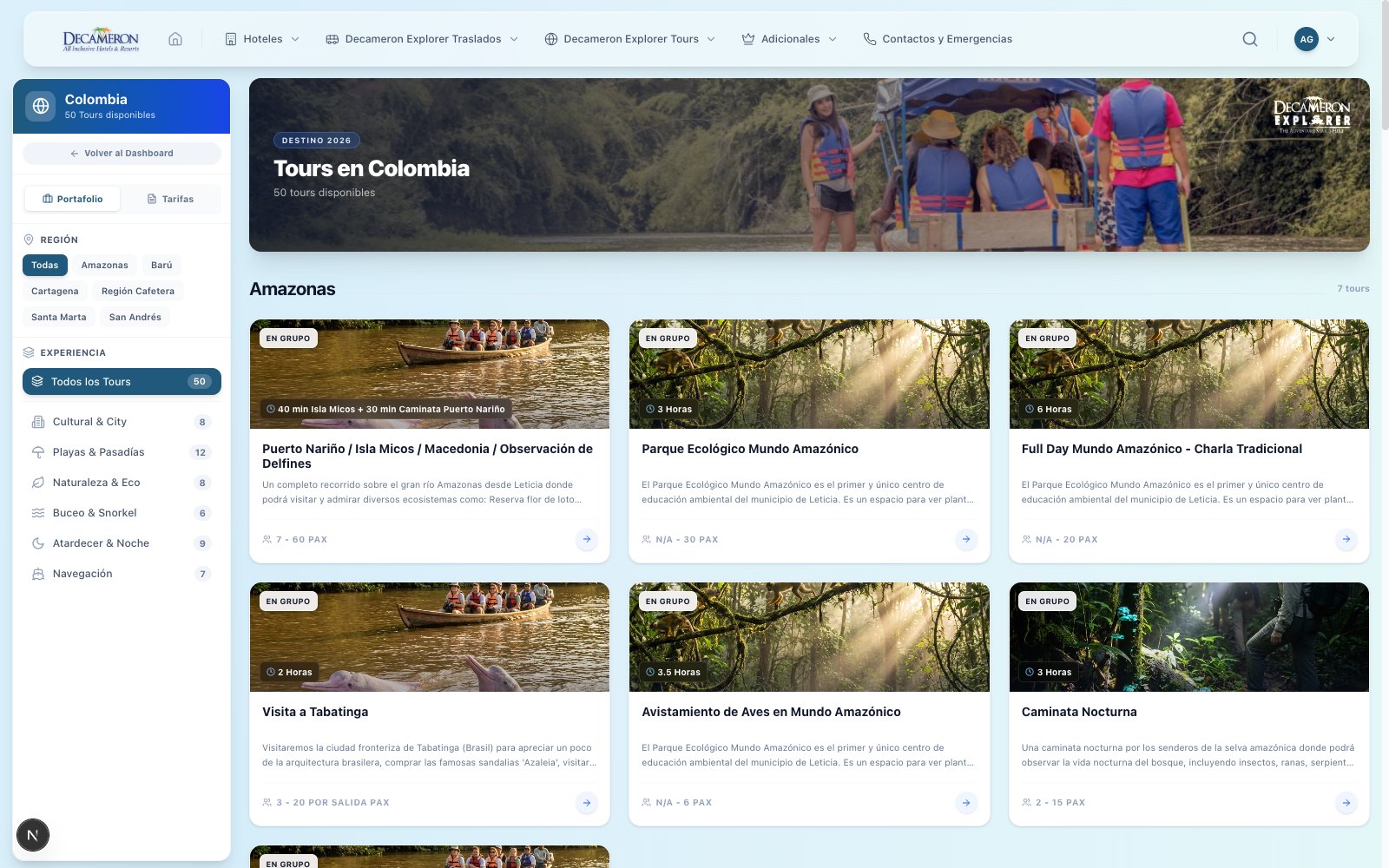Click the Tours en Colombia banner image
Viewport: 1389px width, 868px height.
(809, 165)
